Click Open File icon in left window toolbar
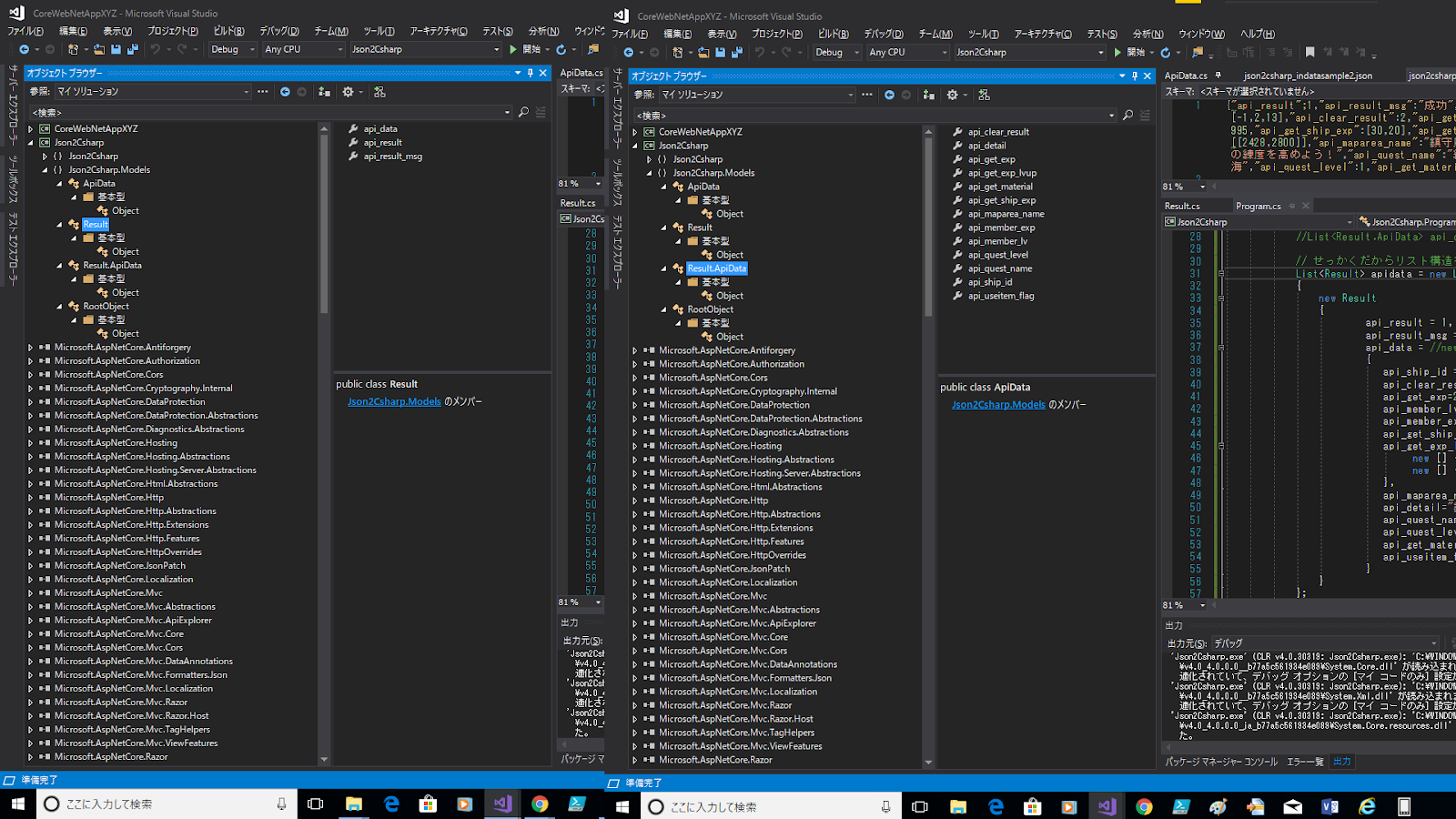1456x819 pixels. [x=99, y=49]
